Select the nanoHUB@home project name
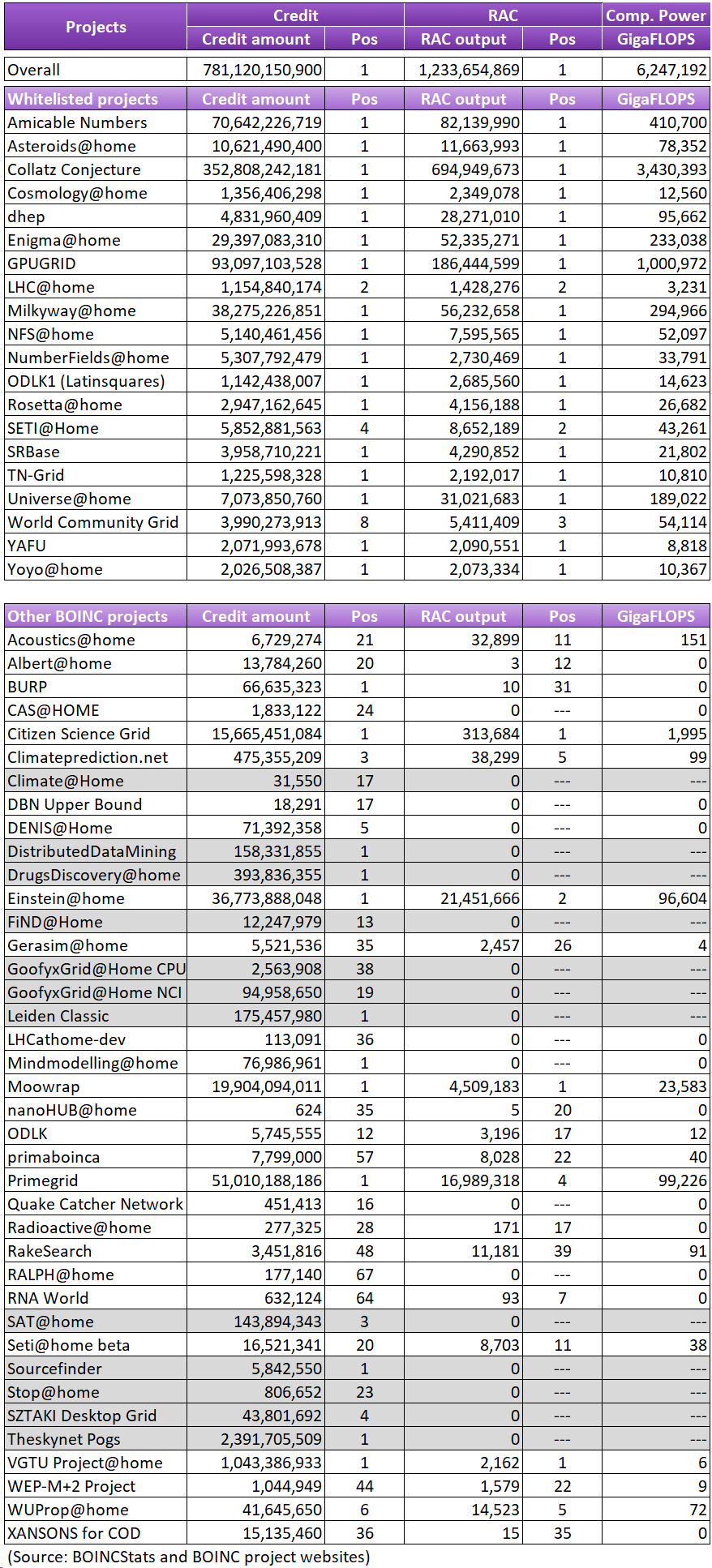712x1568 pixels. pos(72,1110)
